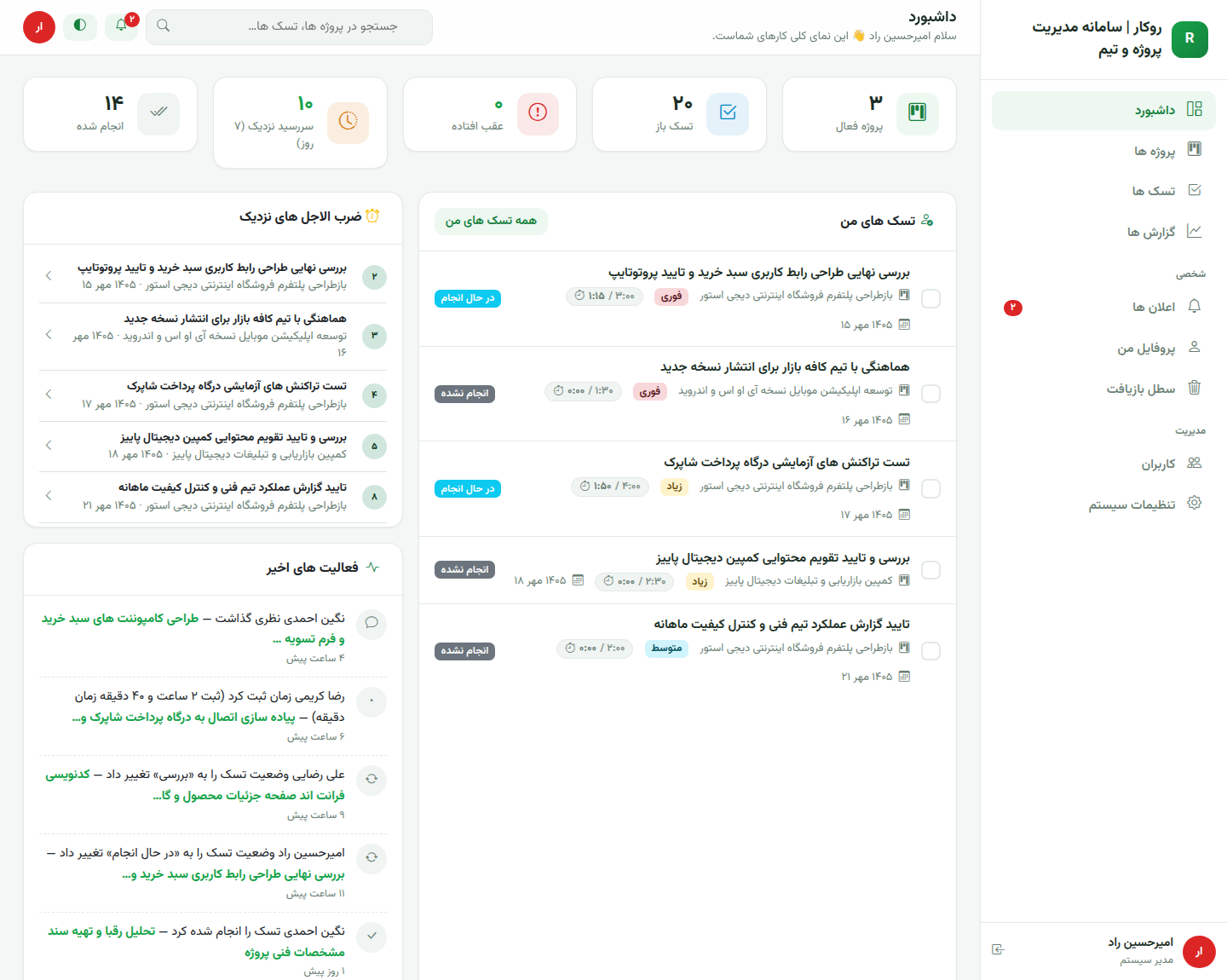Click متوسط priority tag on last task
Image resolution: width=1227 pixels, height=980 pixels.
click(666, 649)
